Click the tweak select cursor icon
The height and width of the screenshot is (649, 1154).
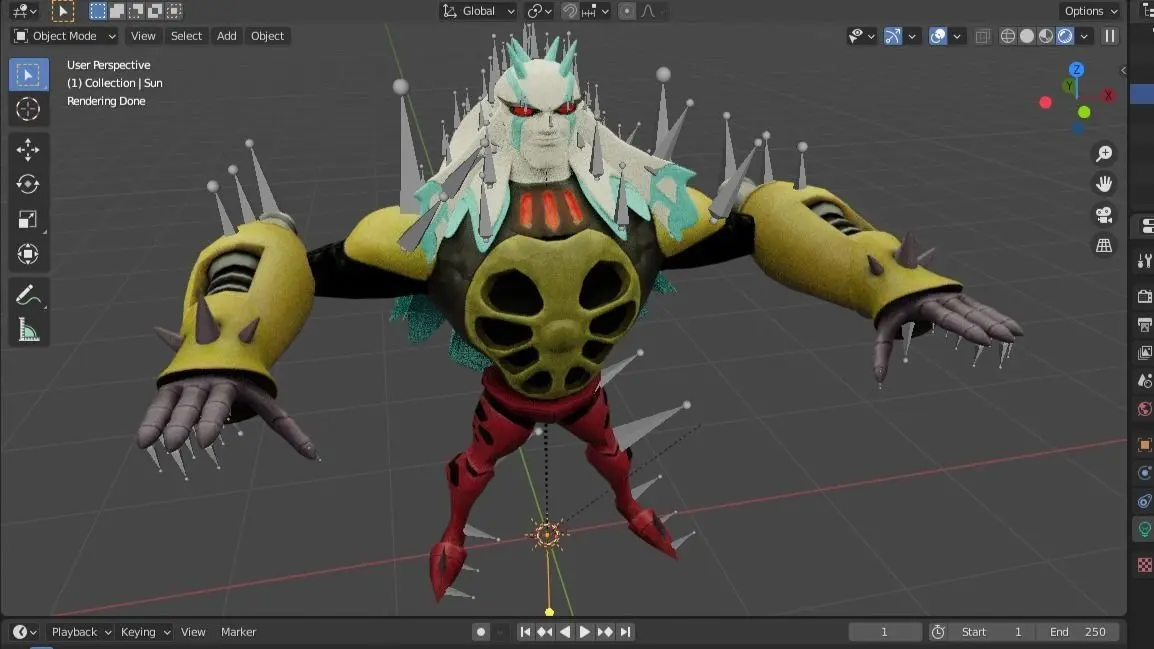click(x=63, y=11)
